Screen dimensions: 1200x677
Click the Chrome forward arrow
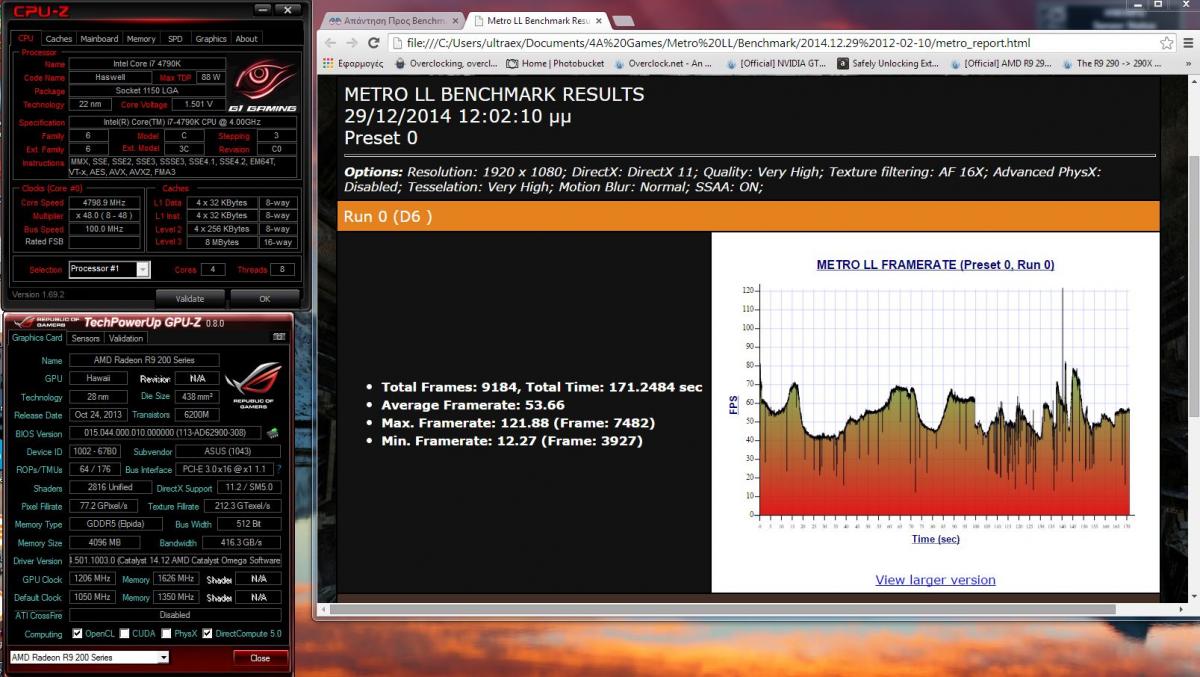pyautogui.click(x=352, y=43)
